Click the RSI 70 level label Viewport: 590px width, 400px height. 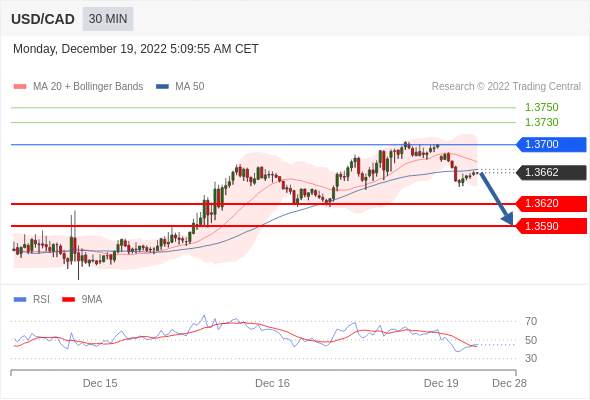pos(531,321)
